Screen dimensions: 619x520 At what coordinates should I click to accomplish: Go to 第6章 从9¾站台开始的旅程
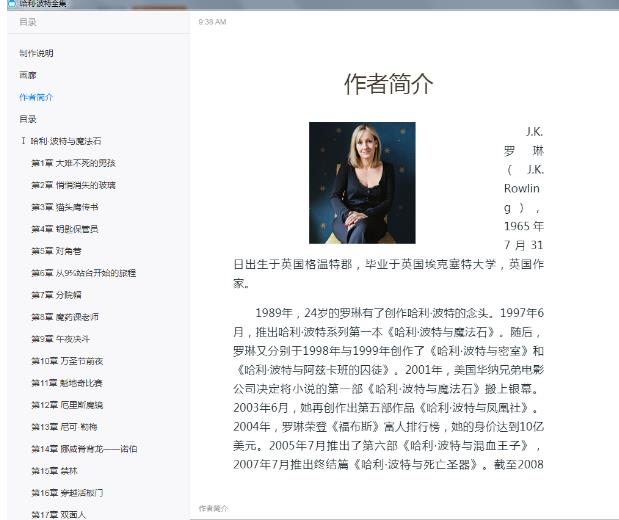(x=84, y=273)
